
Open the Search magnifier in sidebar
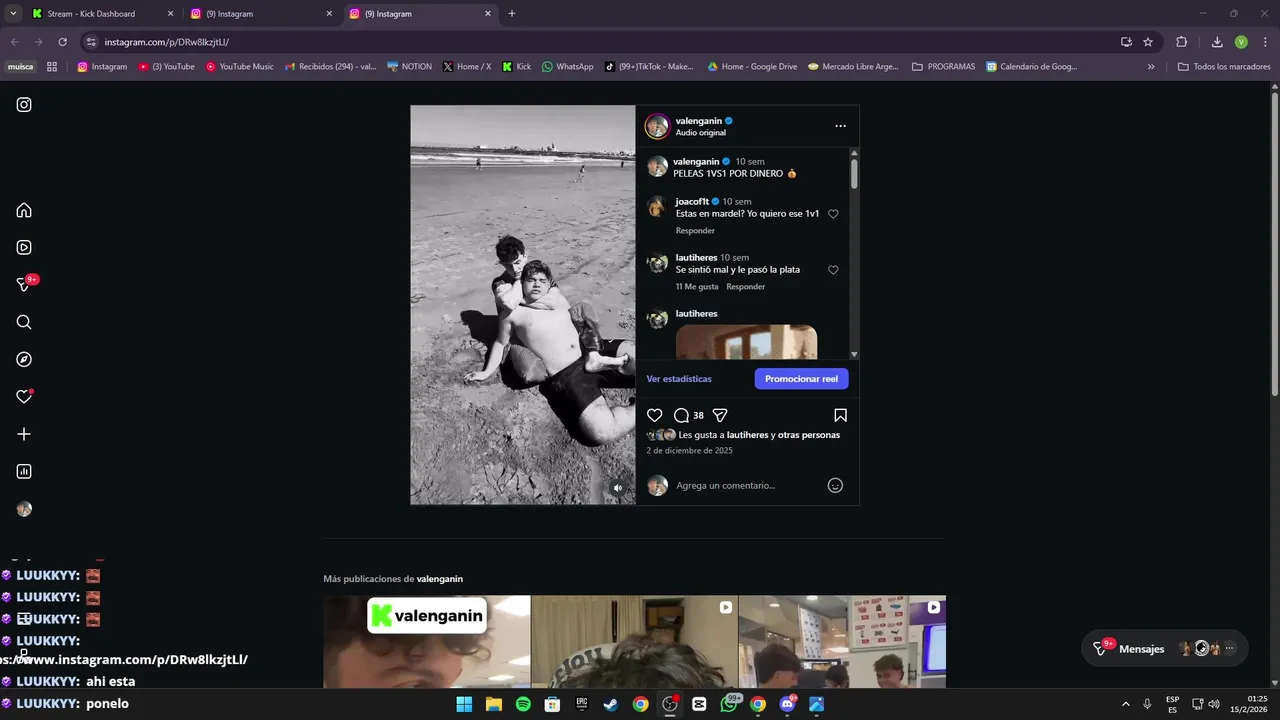coord(24,322)
